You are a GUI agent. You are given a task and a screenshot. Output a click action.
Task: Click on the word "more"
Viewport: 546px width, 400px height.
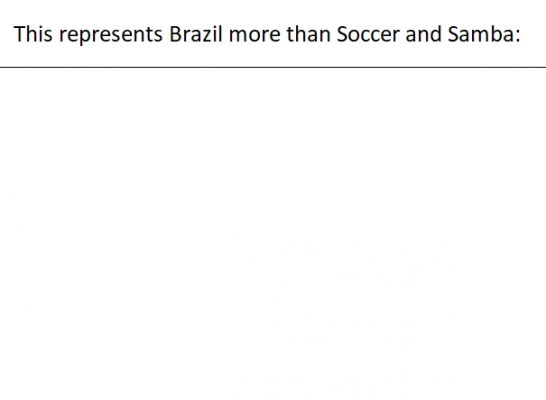pos(254,36)
